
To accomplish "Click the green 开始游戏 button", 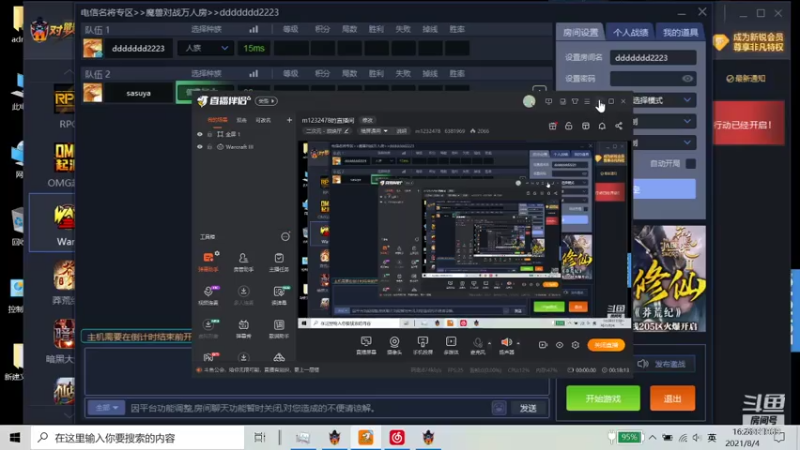I will 603,398.
